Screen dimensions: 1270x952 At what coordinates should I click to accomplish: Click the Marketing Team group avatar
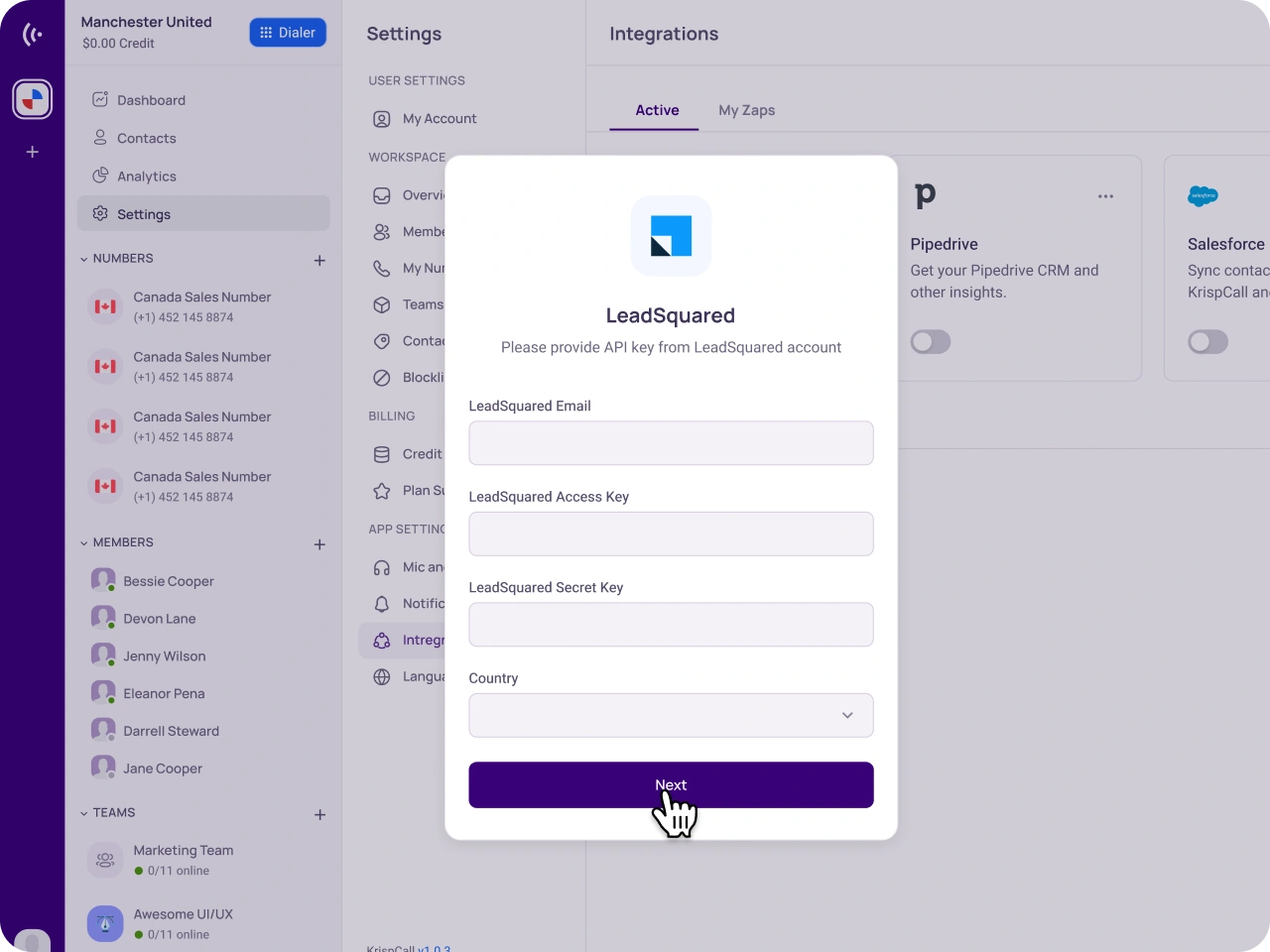pos(105,860)
